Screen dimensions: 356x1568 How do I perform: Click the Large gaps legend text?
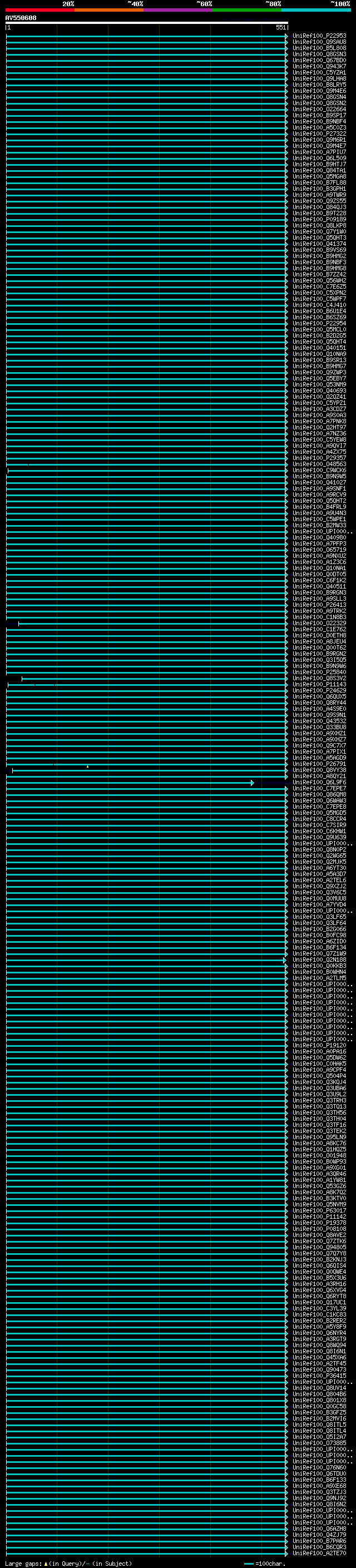click(68, 1563)
